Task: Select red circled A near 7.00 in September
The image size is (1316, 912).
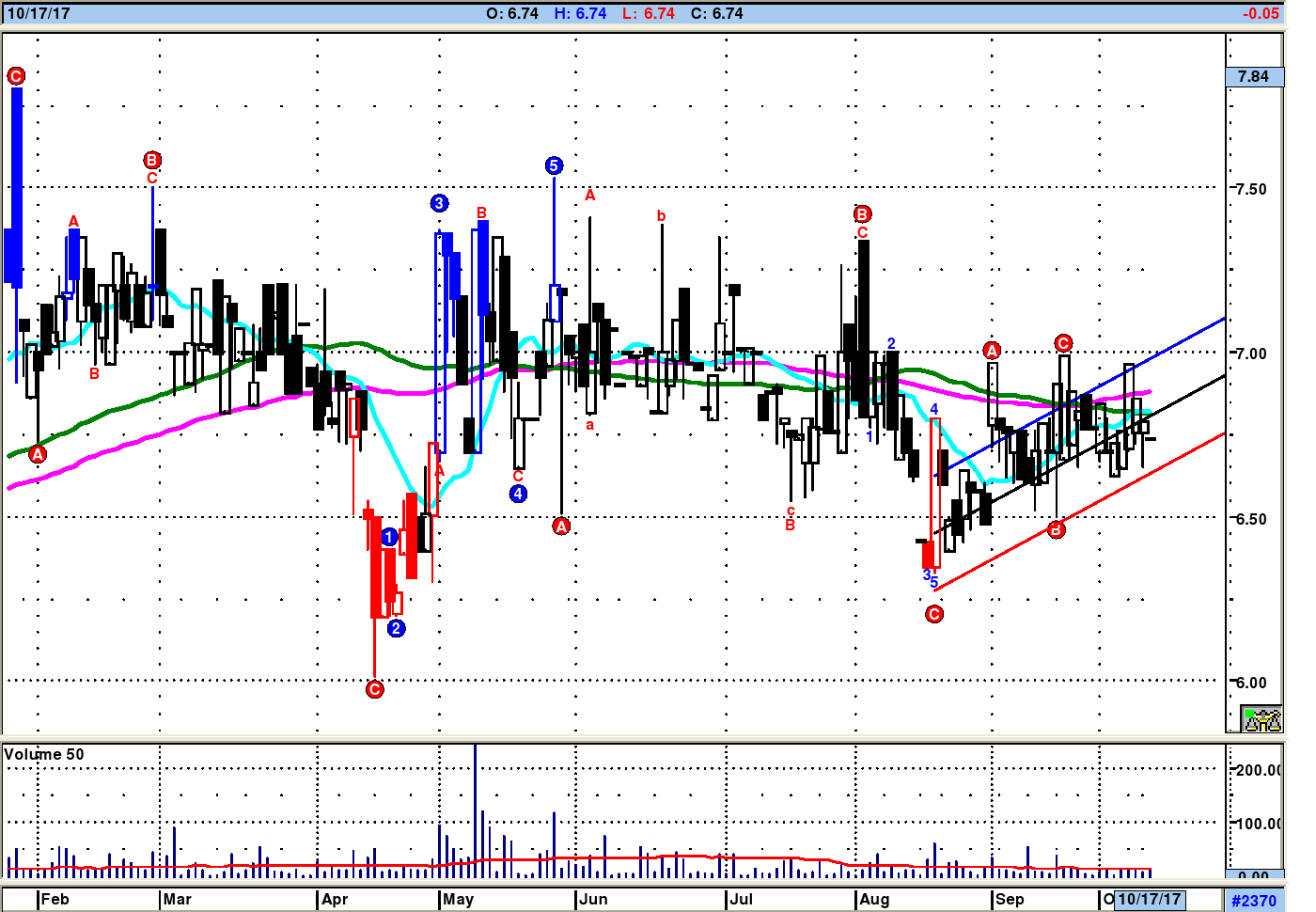Action: point(992,351)
